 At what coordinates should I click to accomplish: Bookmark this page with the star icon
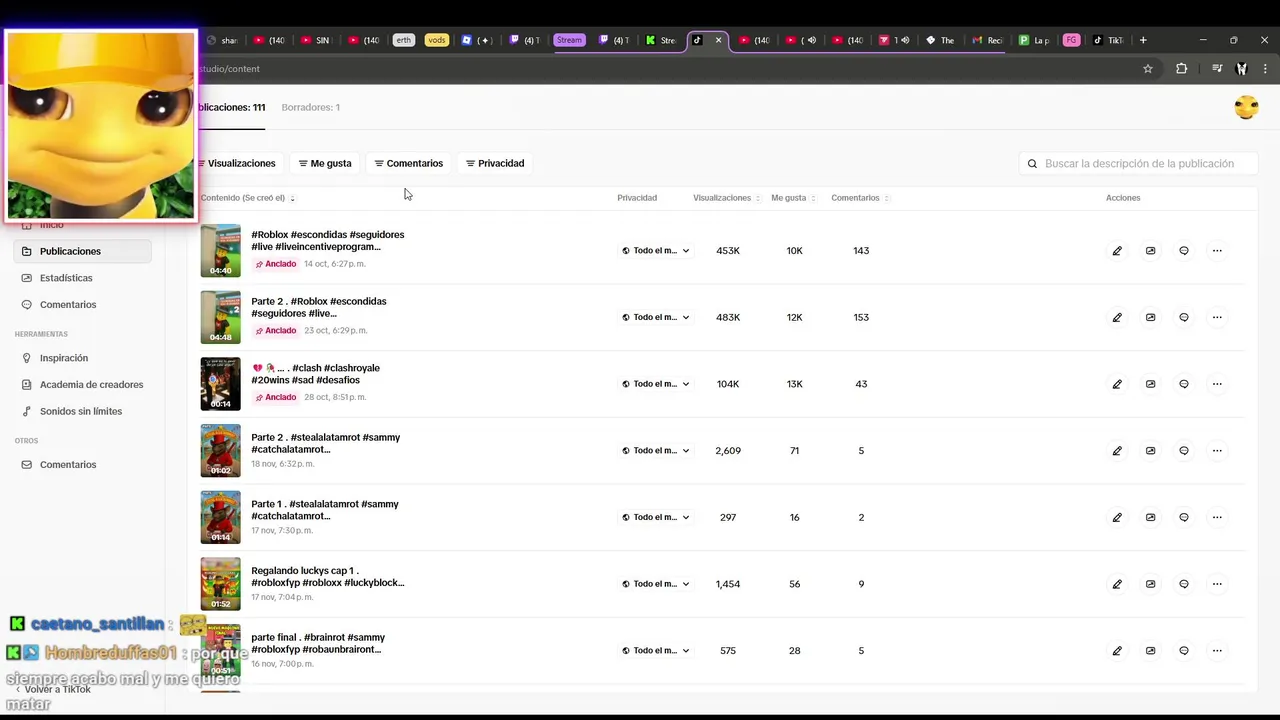[1148, 69]
